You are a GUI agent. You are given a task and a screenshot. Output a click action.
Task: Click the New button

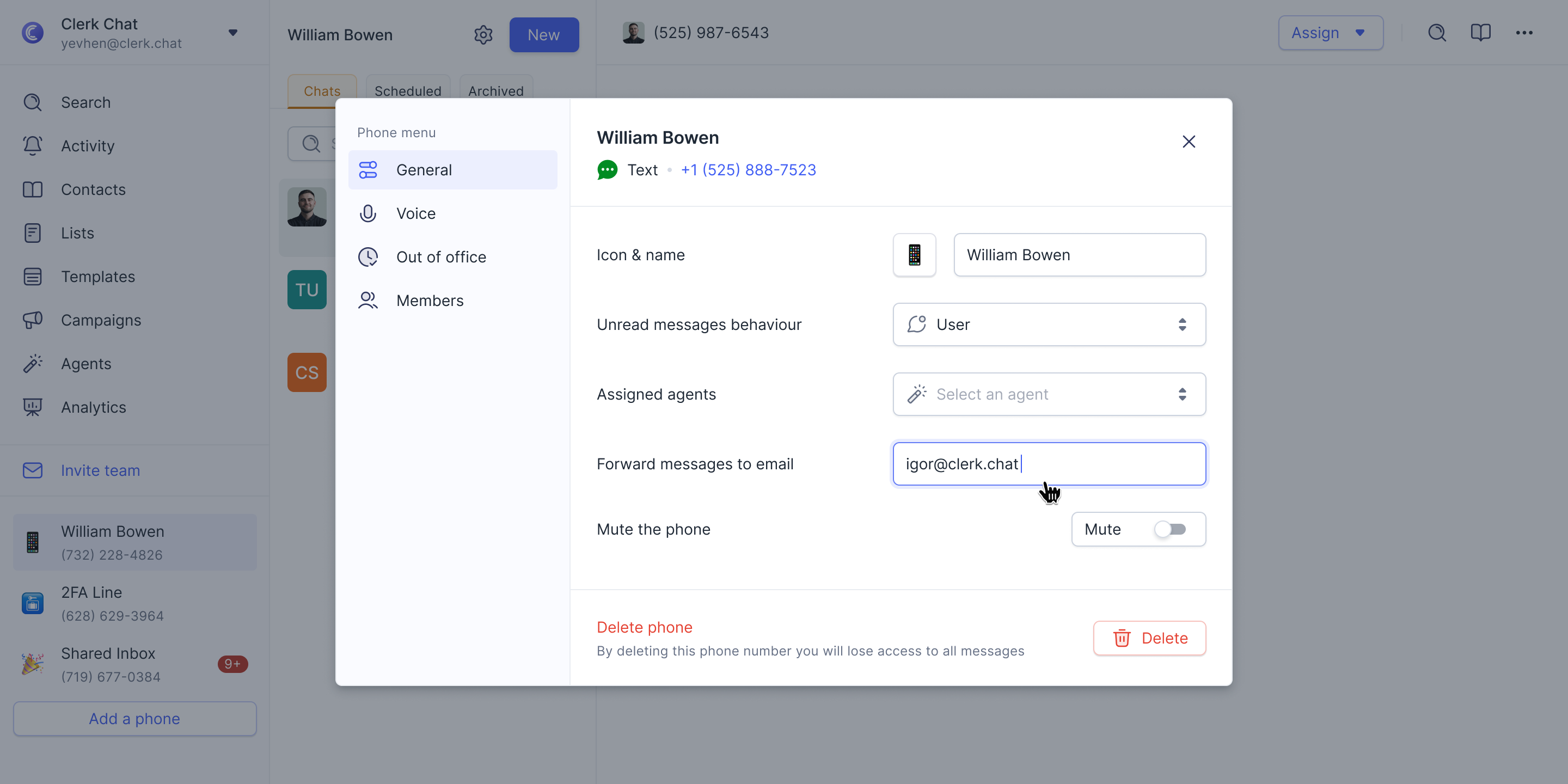[544, 35]
